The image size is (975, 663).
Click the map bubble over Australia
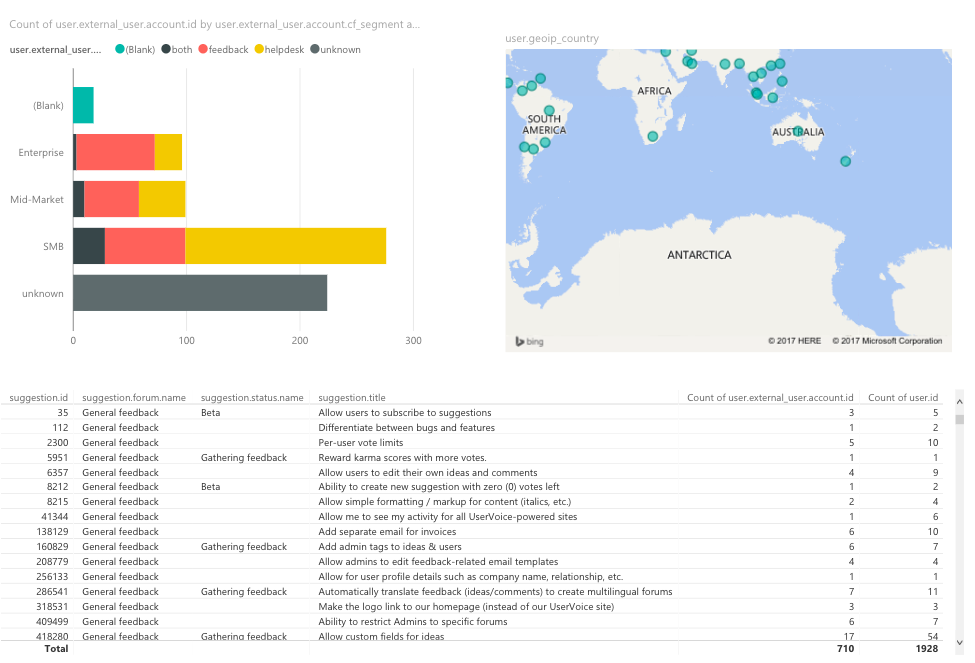click(x=798, y=132)
